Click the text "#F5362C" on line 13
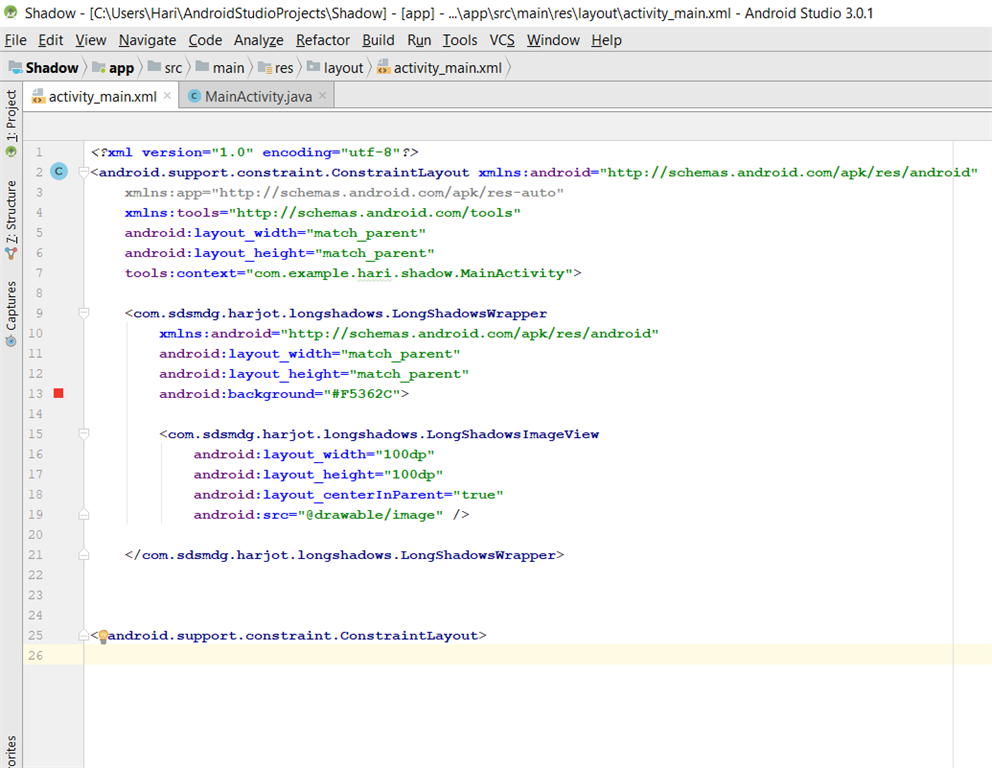992x768 pixels. (362, 393)
